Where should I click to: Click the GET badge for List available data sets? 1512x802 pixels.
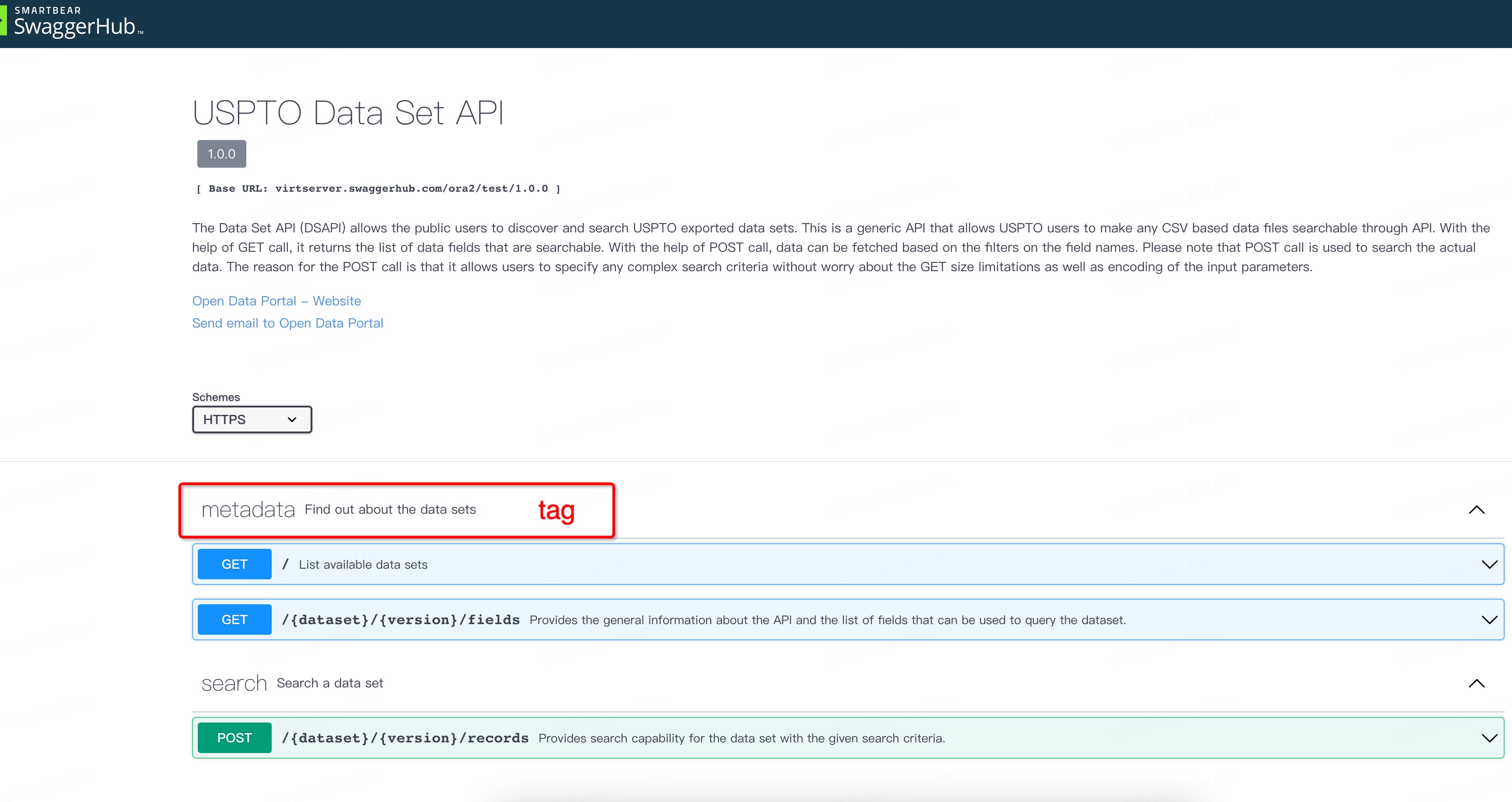tap(234, 564)
